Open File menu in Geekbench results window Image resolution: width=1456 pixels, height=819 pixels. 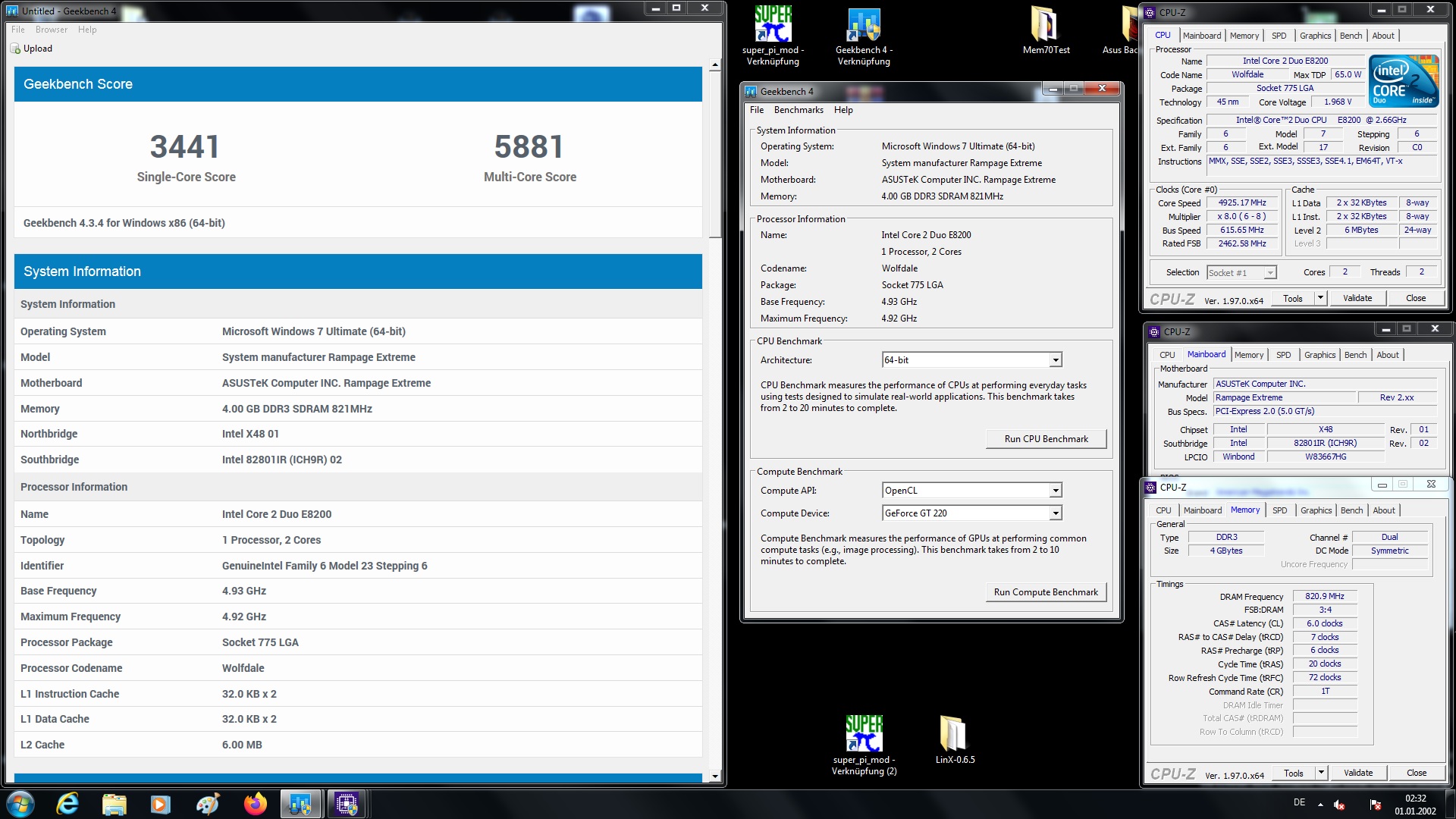point(18,30)
